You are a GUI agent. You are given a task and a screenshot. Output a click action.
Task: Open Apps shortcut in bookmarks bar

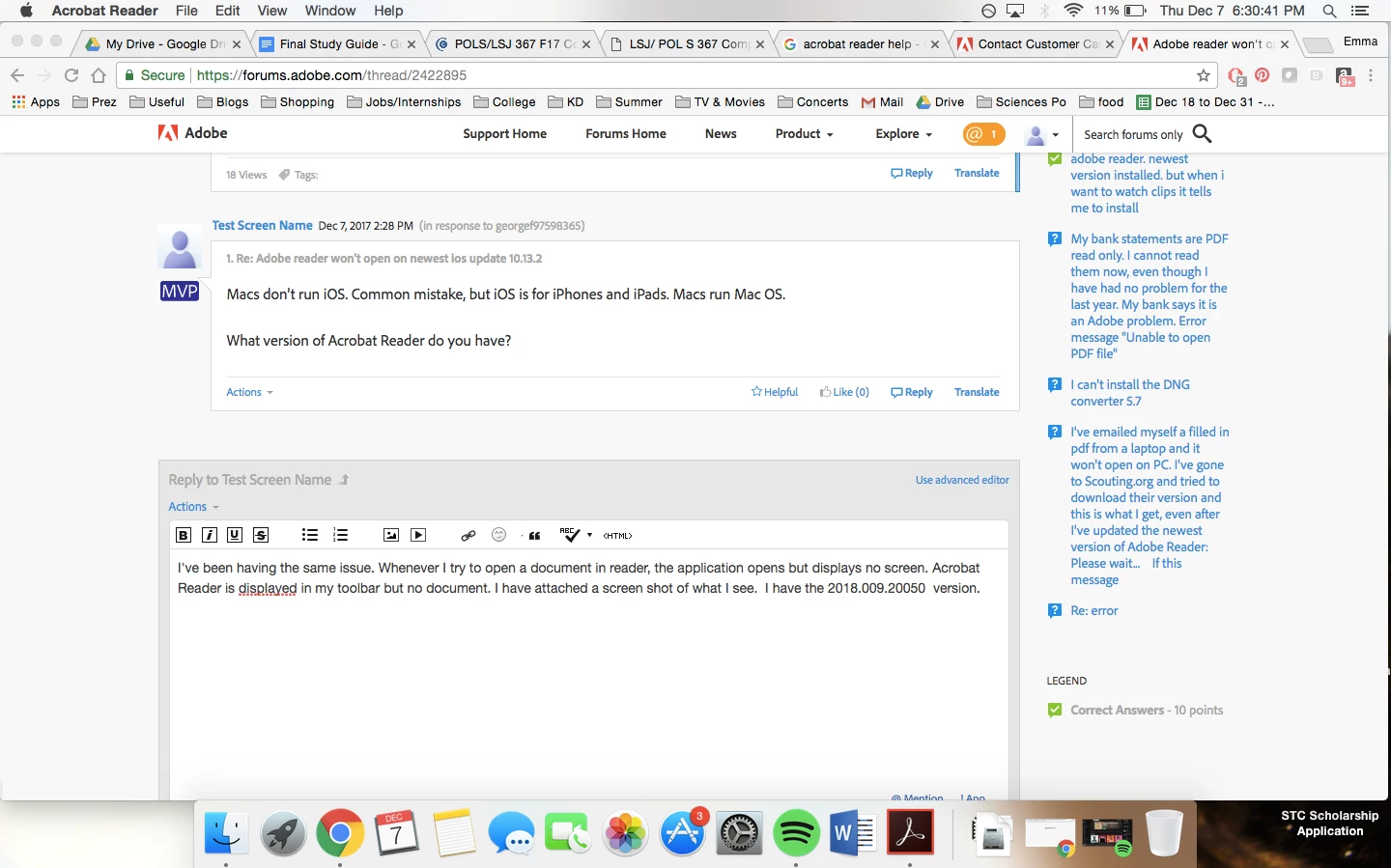pos(36,102)
